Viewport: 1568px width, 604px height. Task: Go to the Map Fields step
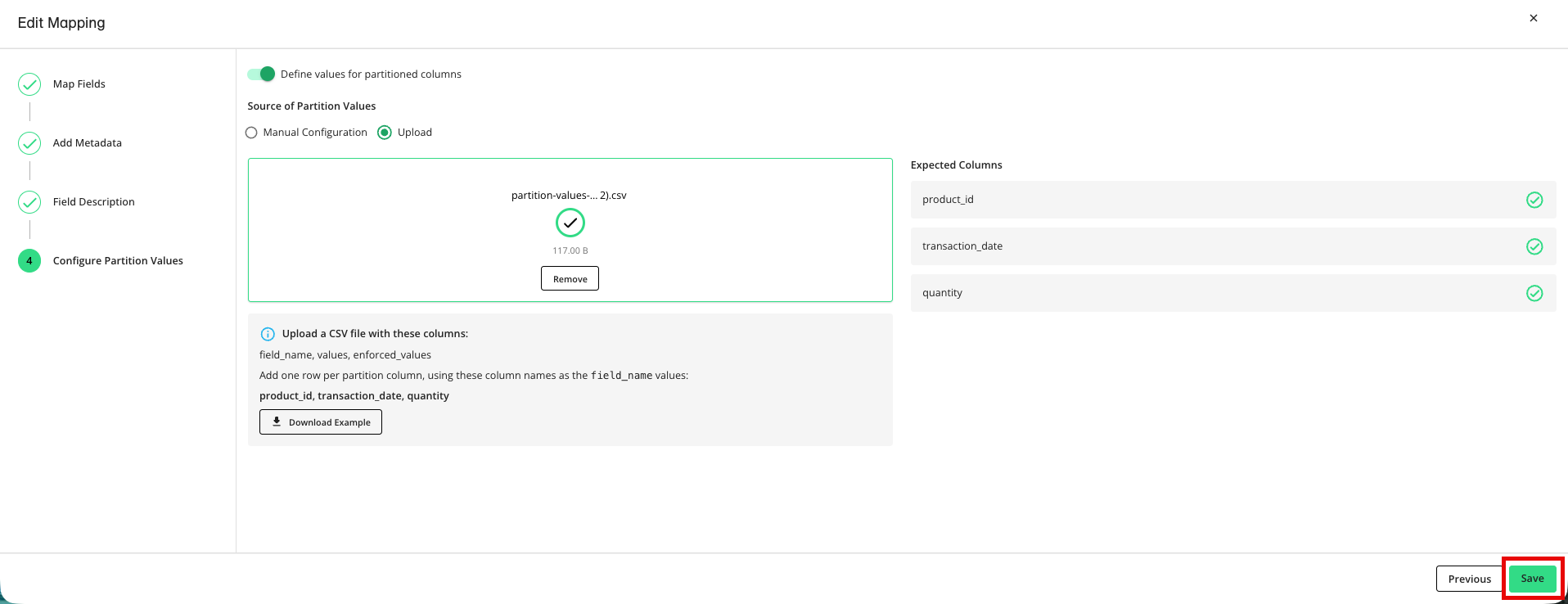click(79, 83)
